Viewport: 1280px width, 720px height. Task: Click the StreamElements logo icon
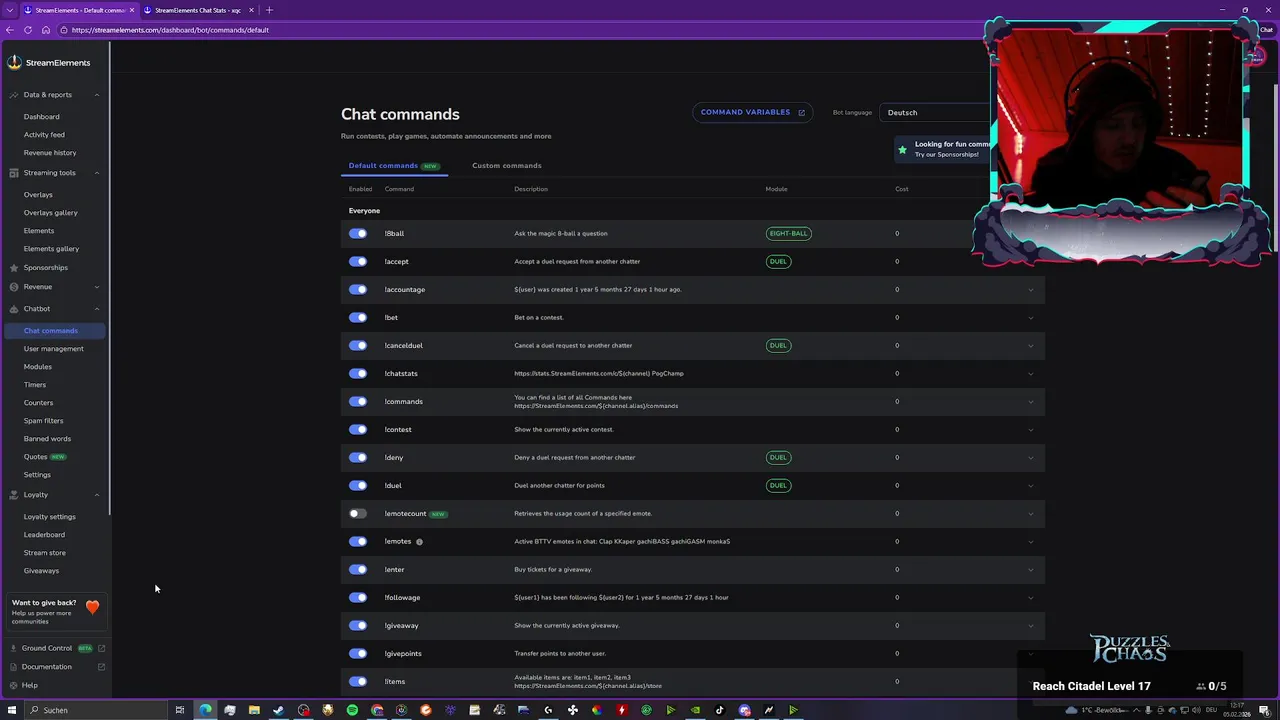[14, 62]
